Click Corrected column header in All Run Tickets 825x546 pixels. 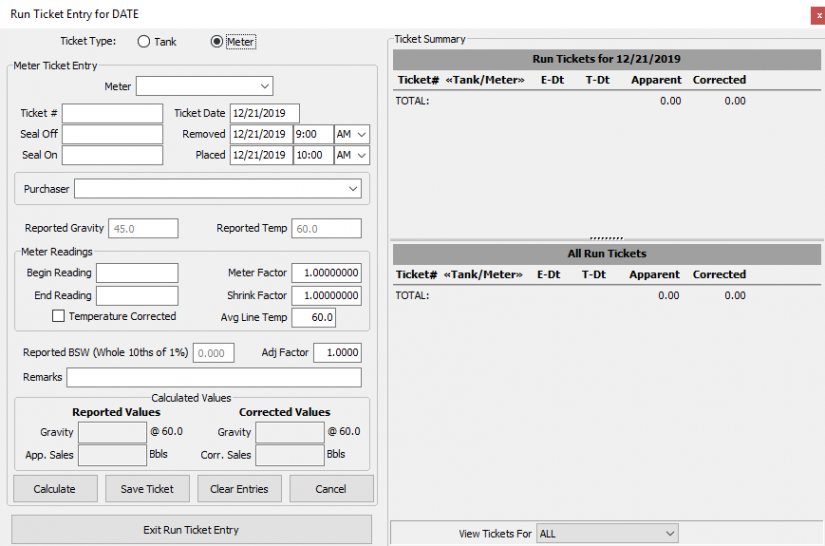[719, 275]
